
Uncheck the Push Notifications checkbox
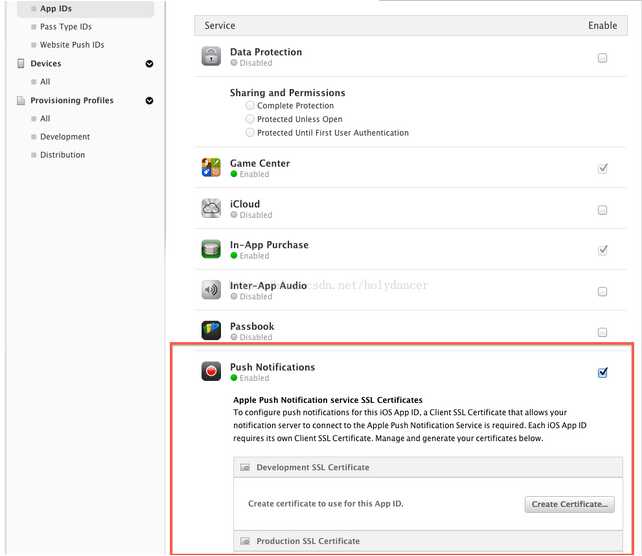click(x=602, y=372)
